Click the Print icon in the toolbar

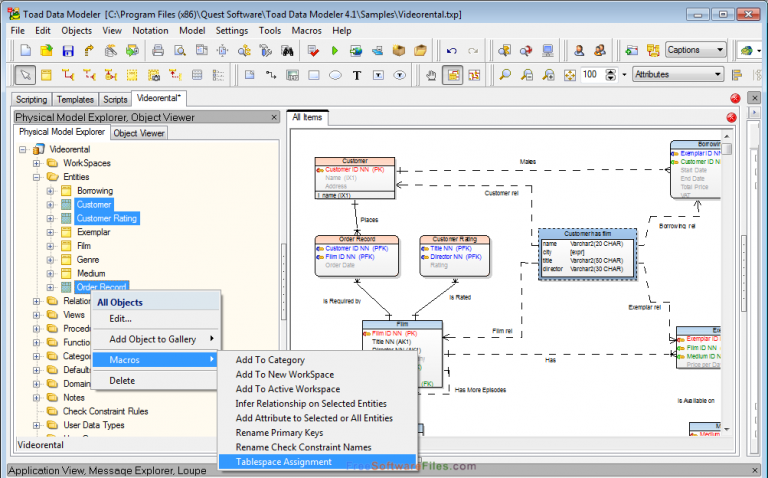[158, 50]
